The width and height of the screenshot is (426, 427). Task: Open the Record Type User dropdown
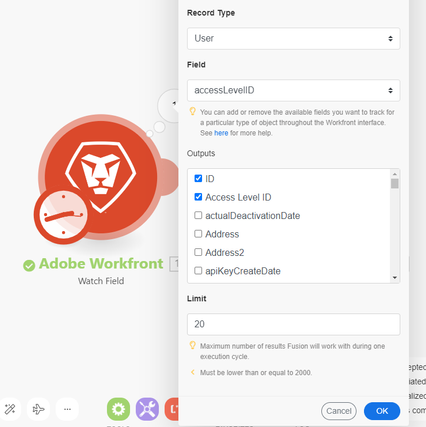point(293,38)
